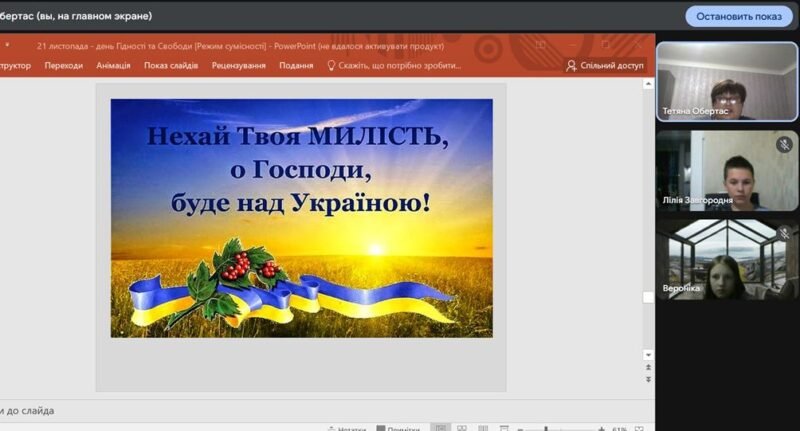Open the Подання ribbon tab

[x=296, y=66]
